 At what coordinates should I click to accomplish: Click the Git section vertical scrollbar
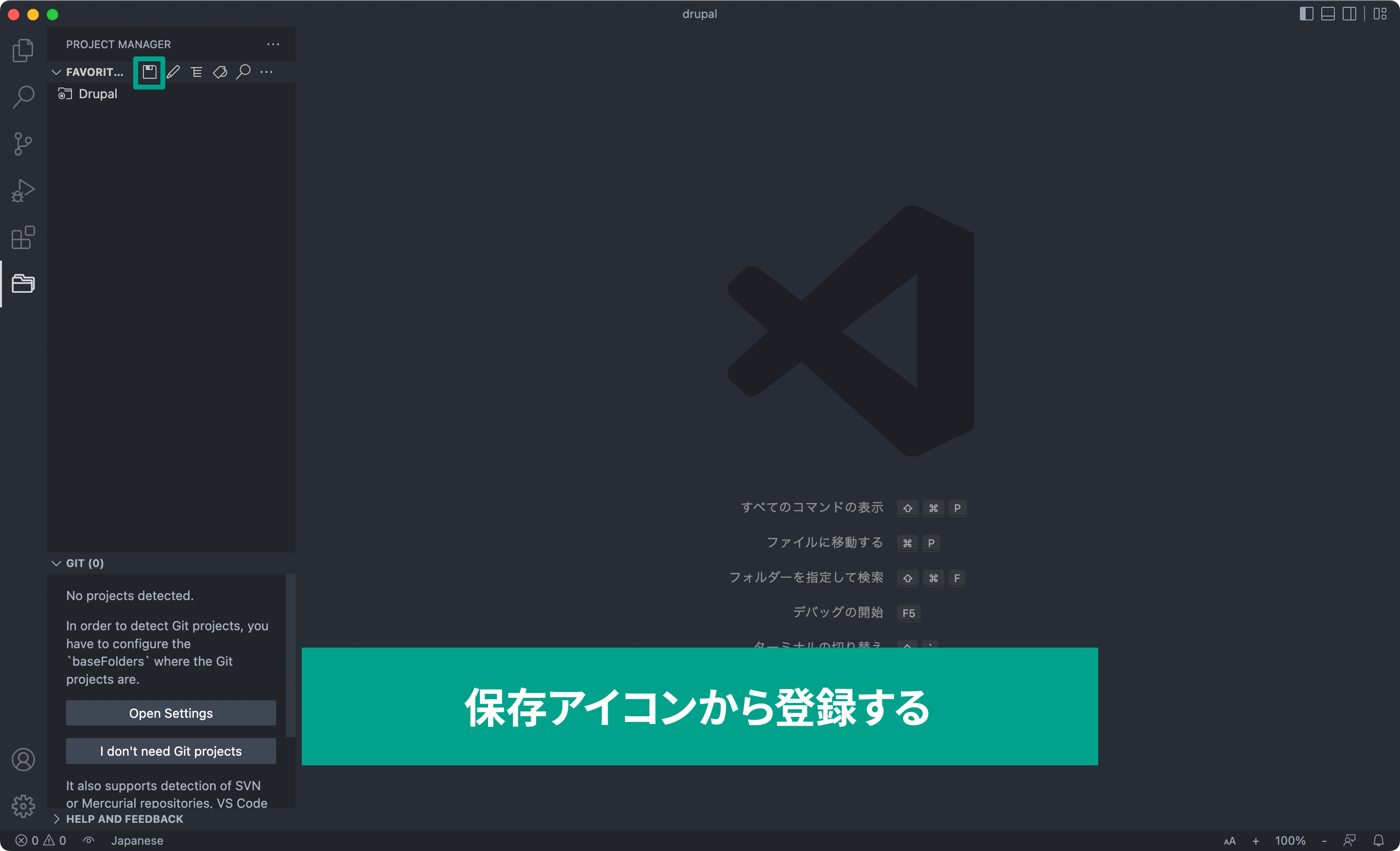coord(290,656)
